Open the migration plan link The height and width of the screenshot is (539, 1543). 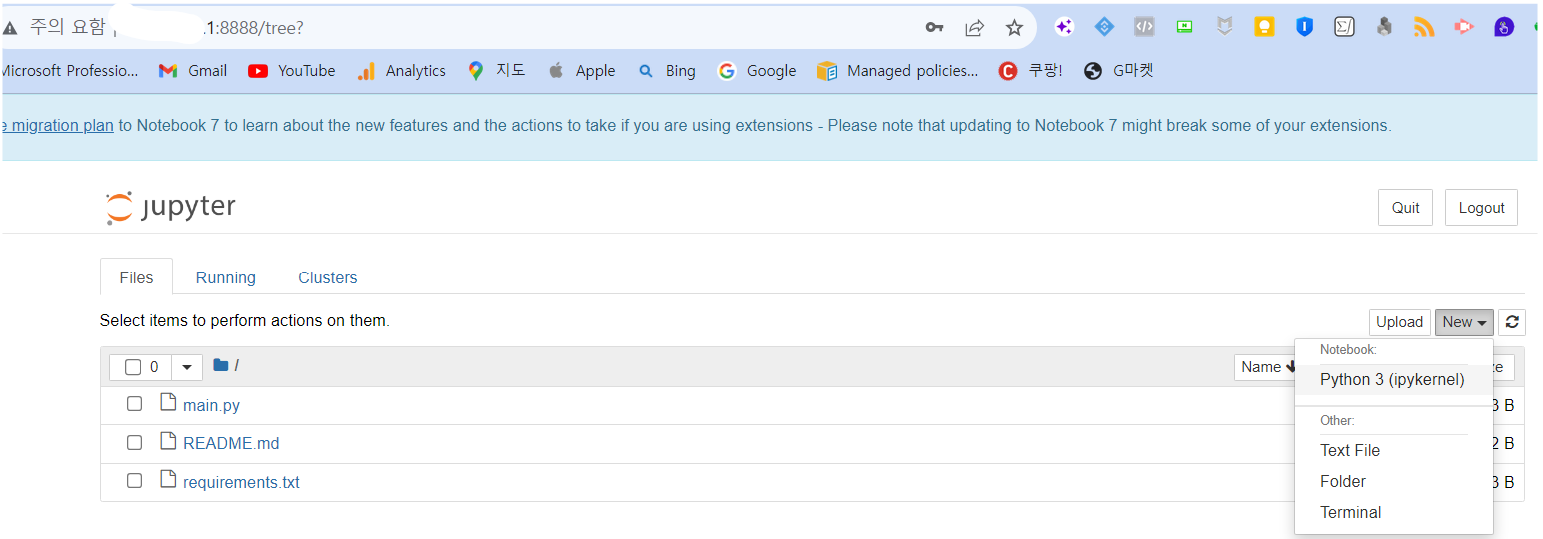coord(57,126)
